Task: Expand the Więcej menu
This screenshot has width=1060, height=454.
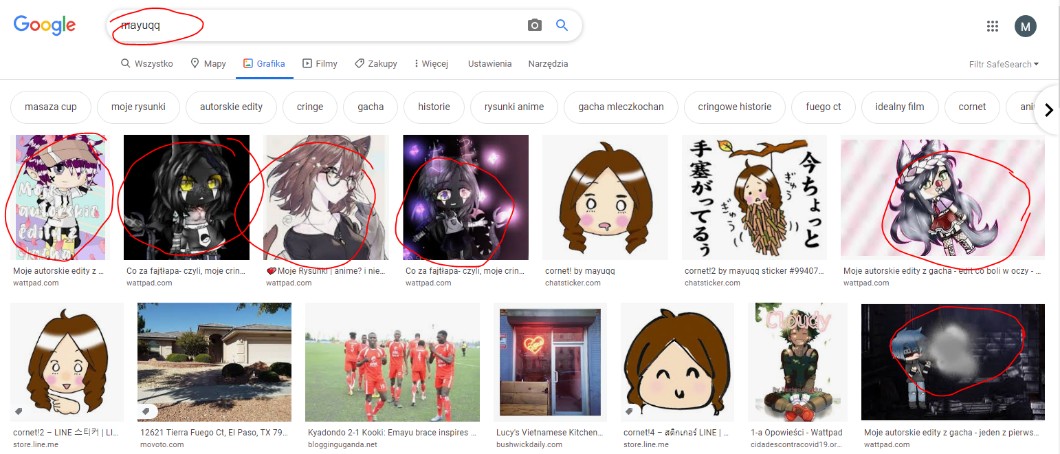Action: [429, 64]
